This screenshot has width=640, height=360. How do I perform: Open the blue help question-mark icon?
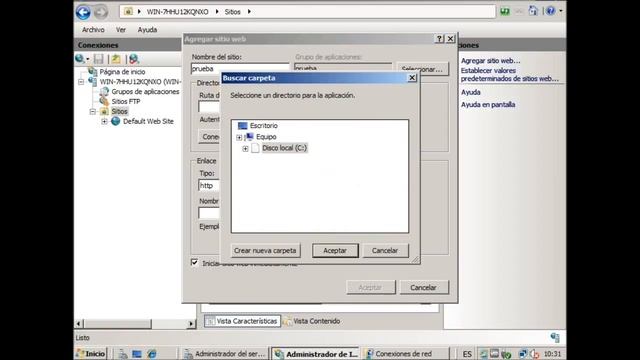(551, 11)
